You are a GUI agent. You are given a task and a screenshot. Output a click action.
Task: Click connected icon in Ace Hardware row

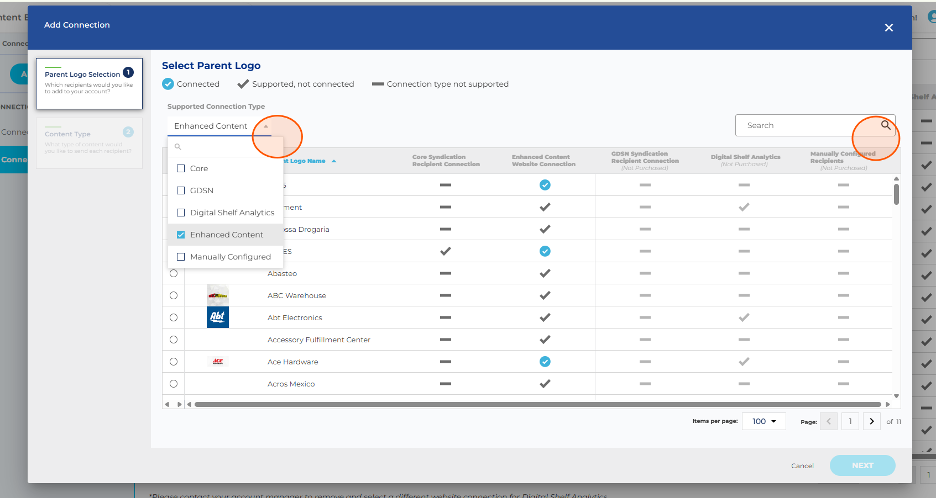coord(545,362)
